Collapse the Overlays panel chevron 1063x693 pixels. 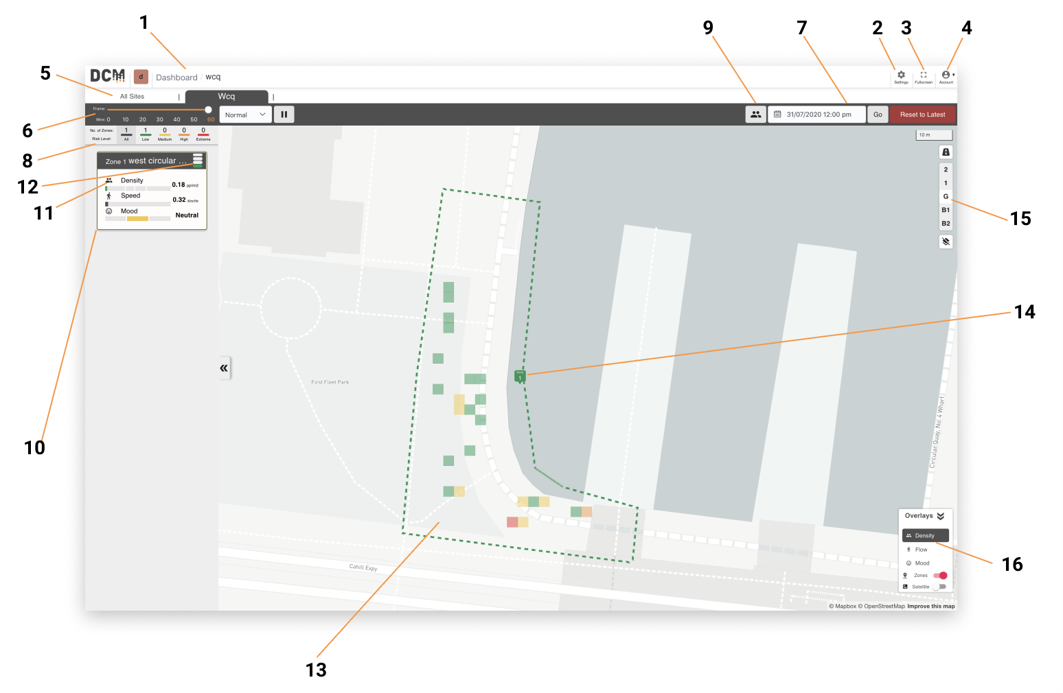pos(941,516)
